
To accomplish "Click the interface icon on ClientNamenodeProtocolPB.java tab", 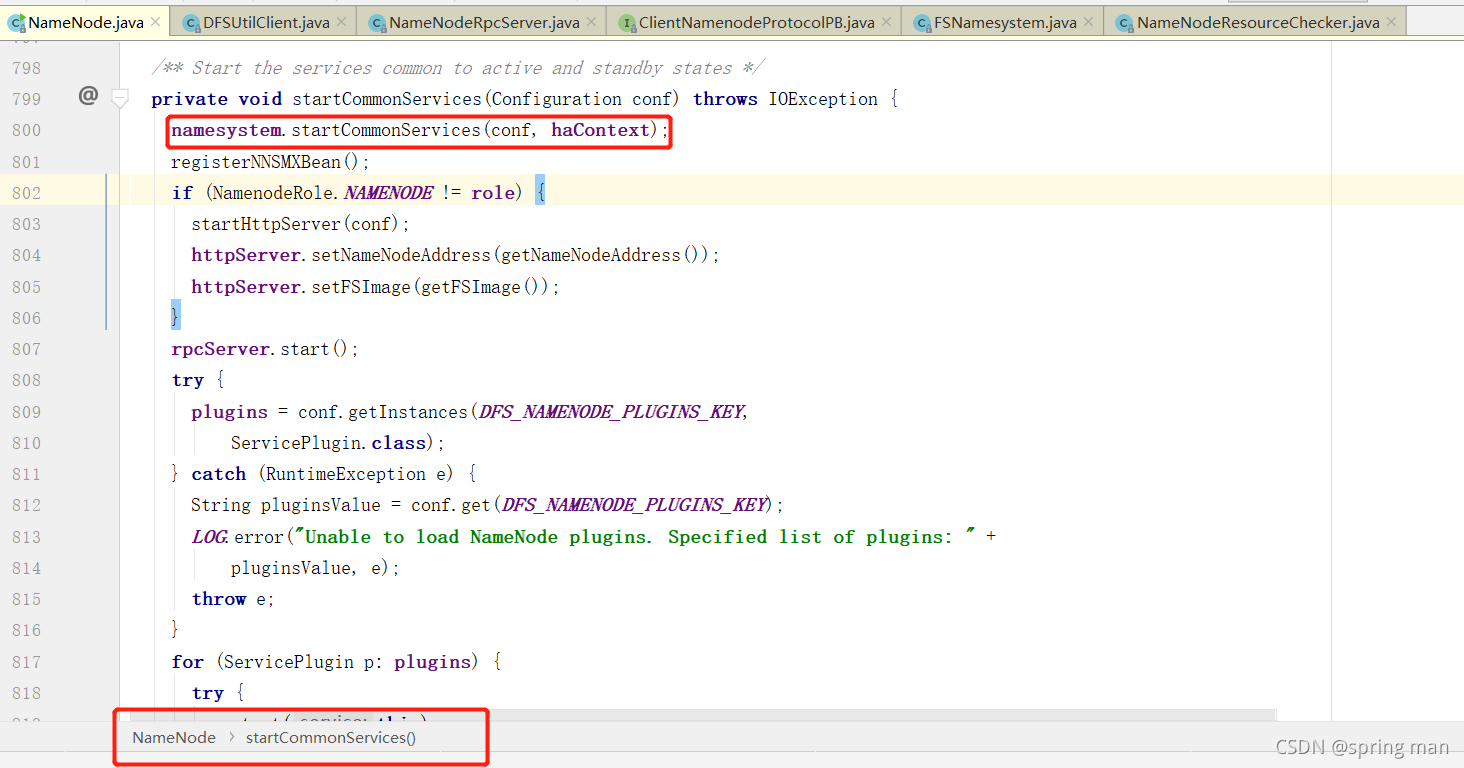I will tap(627, 22).
